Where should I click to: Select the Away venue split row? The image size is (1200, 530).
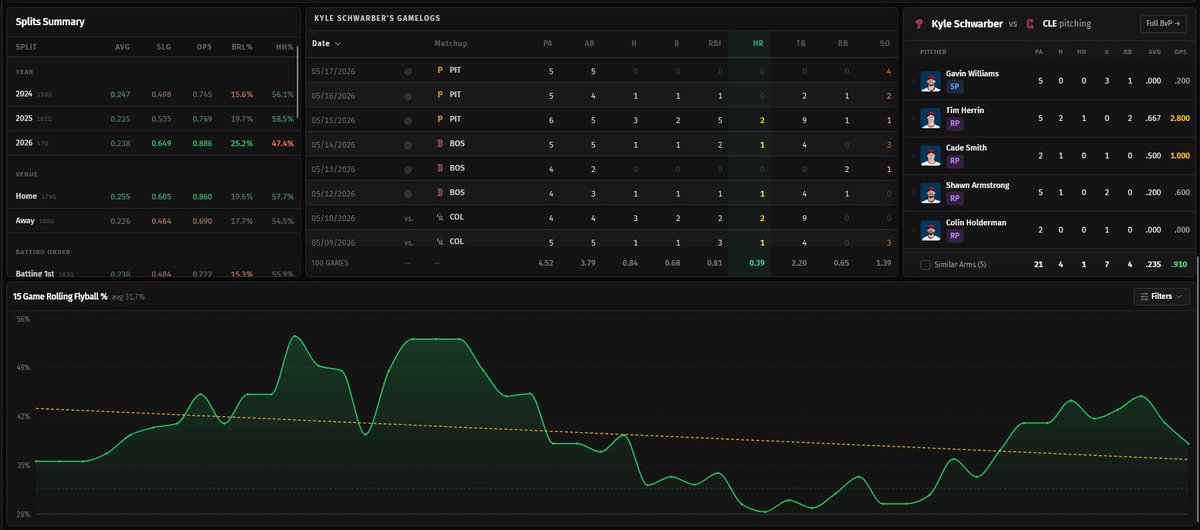tap(155, 220)
